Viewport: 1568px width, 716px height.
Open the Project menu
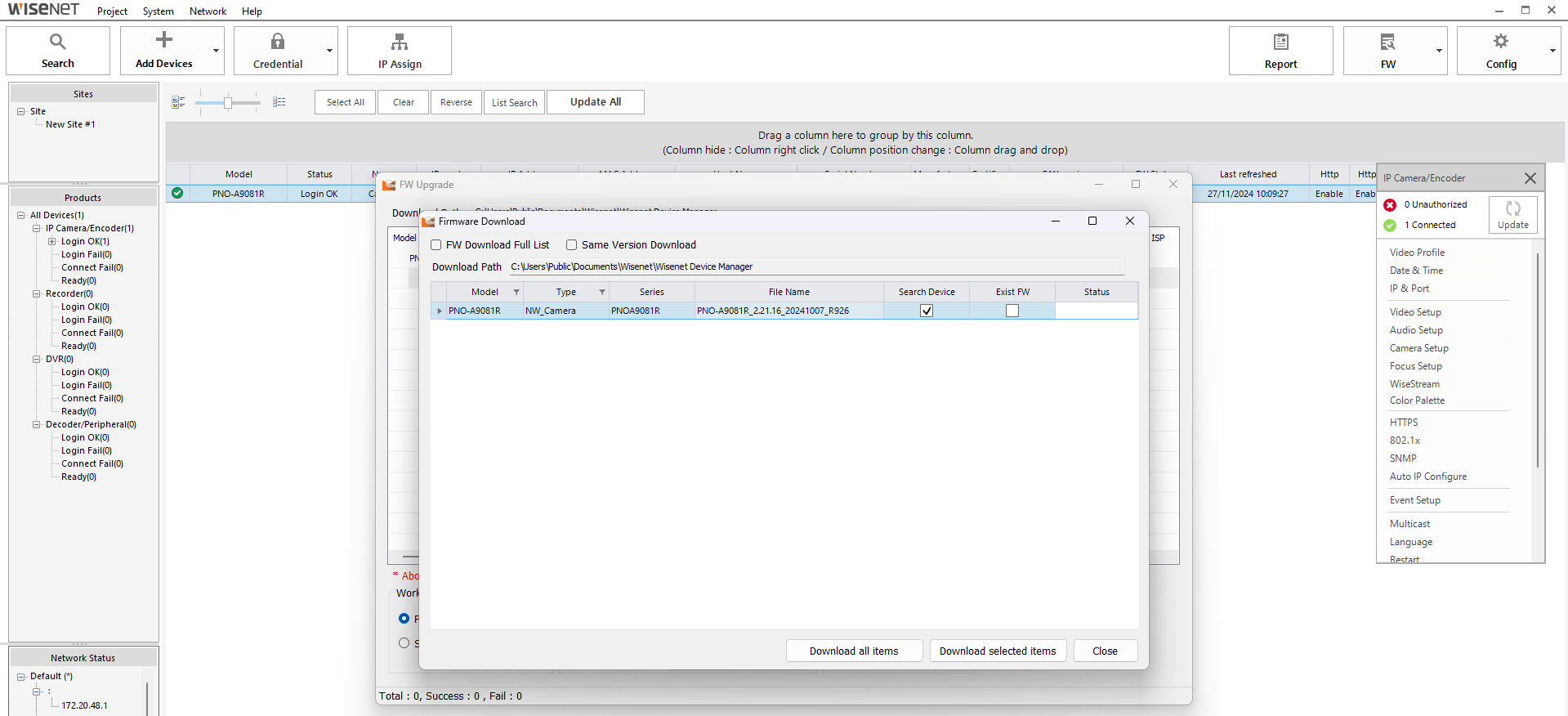(x=112, y=11)
